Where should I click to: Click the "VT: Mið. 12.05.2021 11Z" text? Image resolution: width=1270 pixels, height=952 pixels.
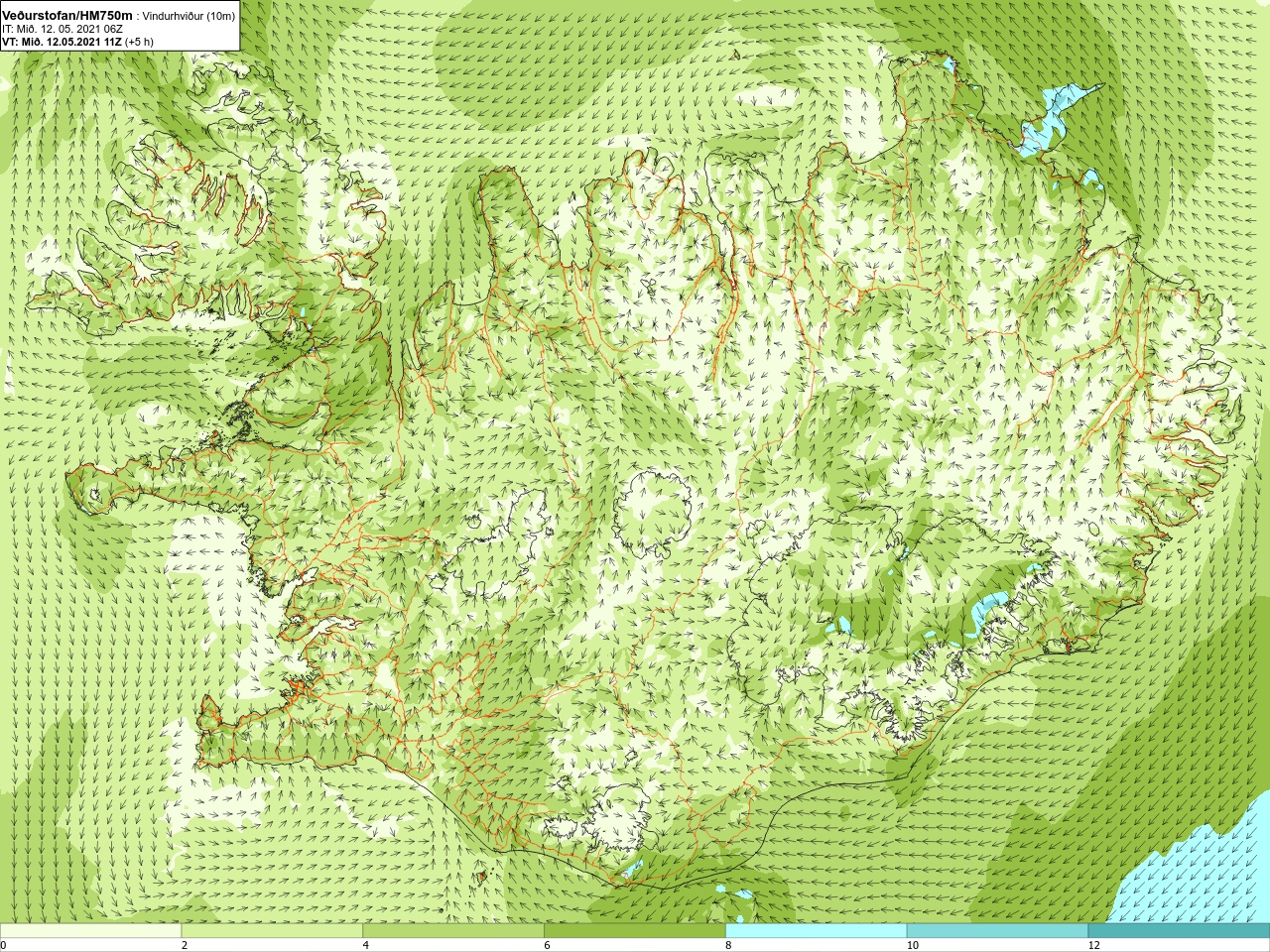click(x=62, y=42)
